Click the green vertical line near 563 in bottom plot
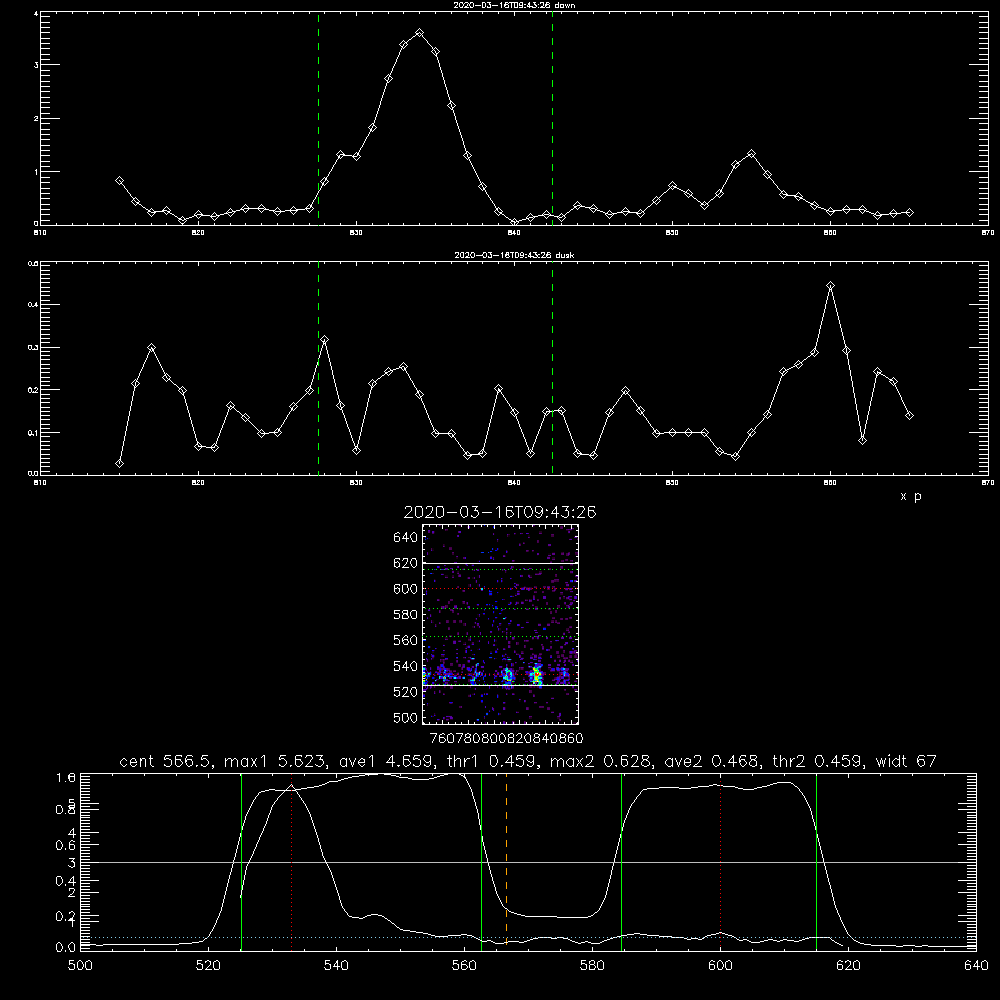The image size is (1000, 1000). [x=482, y=862]
